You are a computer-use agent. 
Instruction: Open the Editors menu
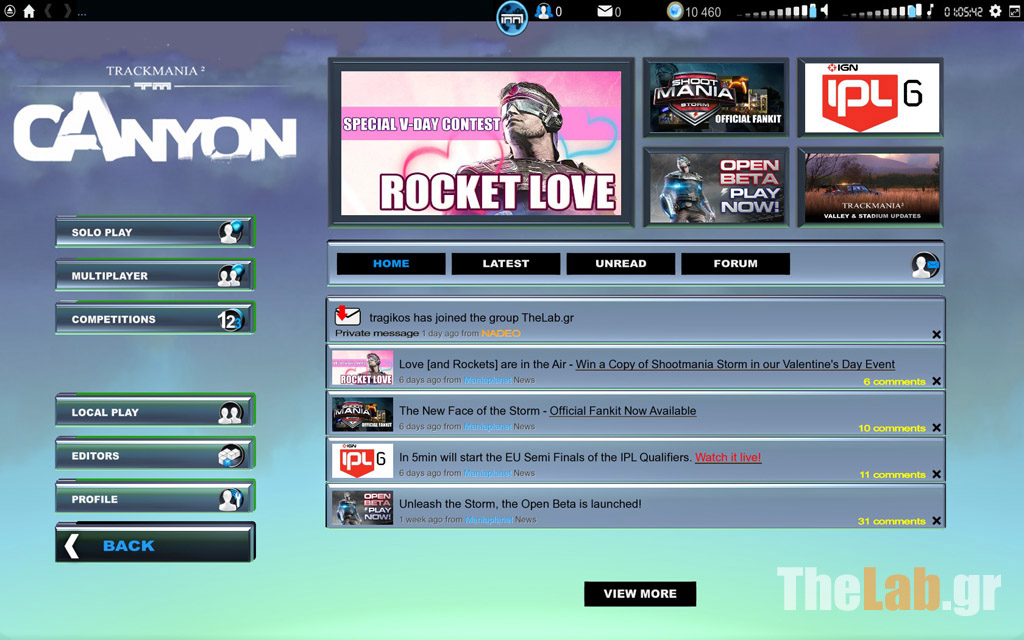(155, 455)
